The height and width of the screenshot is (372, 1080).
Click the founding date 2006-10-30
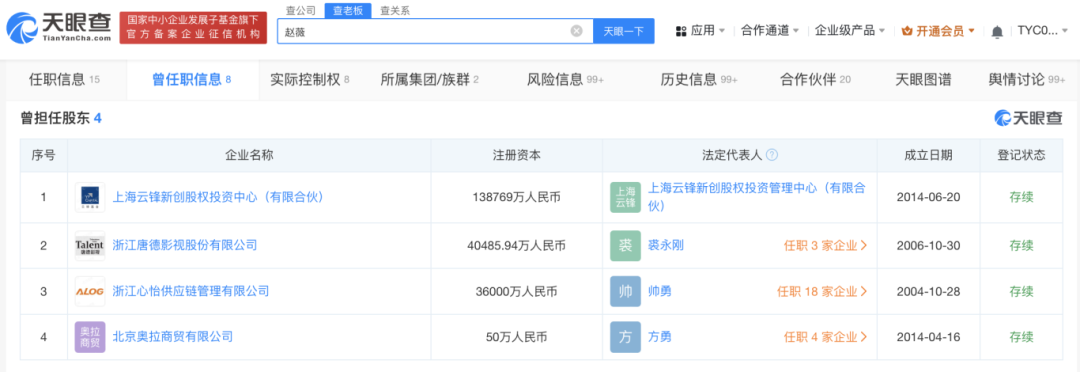point(928,245)
